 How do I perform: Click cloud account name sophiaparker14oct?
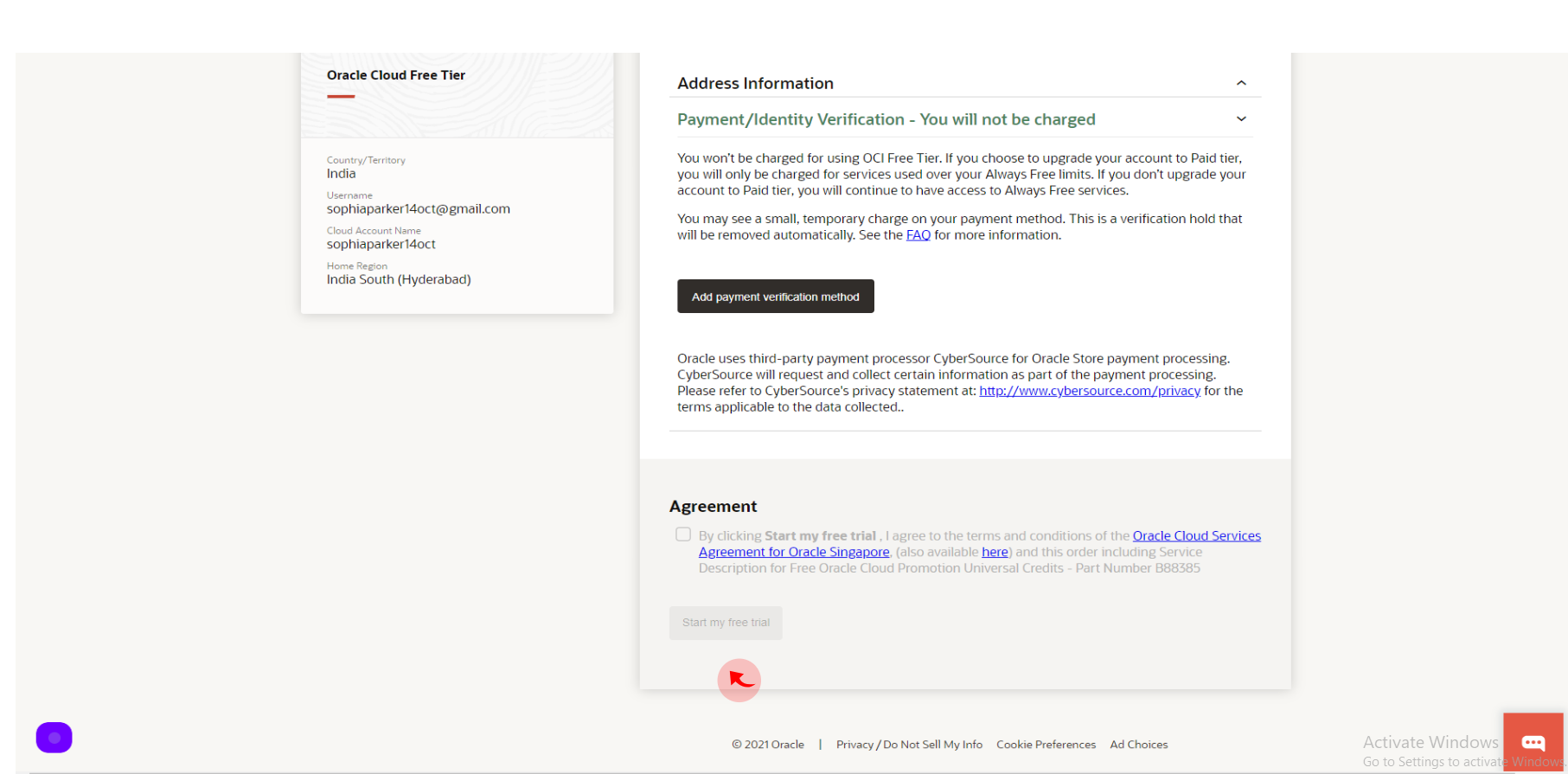click(x=381, y=245)
